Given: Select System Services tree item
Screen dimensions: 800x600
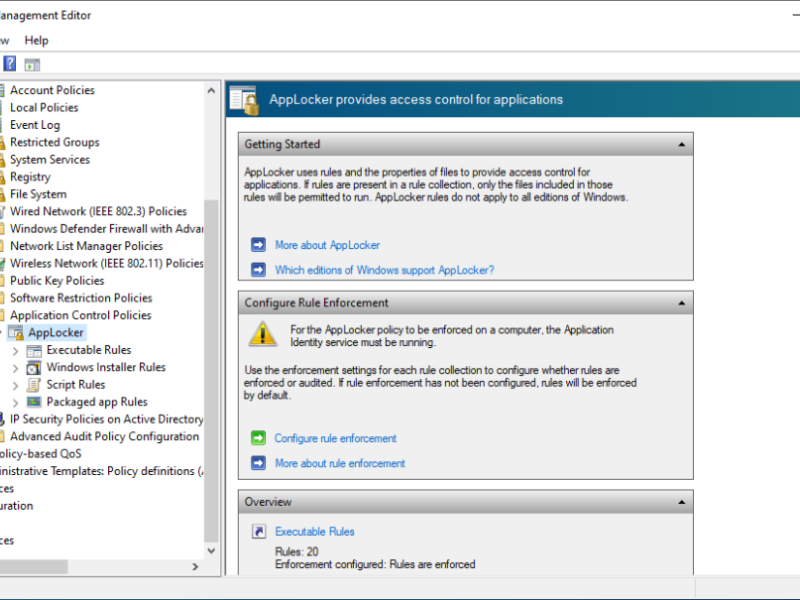Looking at the screenshot, I should point(49,160).
